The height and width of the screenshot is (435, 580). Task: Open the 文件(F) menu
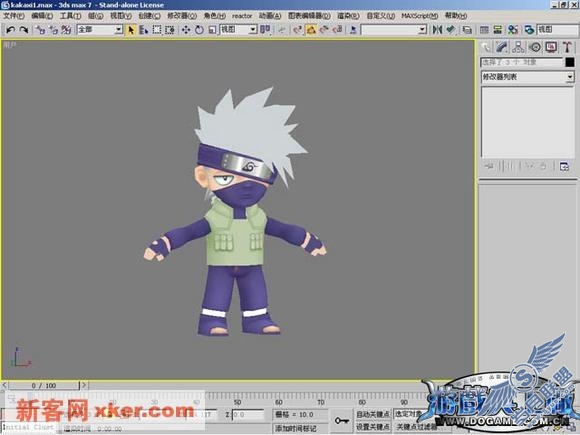(x=14, y=16)
